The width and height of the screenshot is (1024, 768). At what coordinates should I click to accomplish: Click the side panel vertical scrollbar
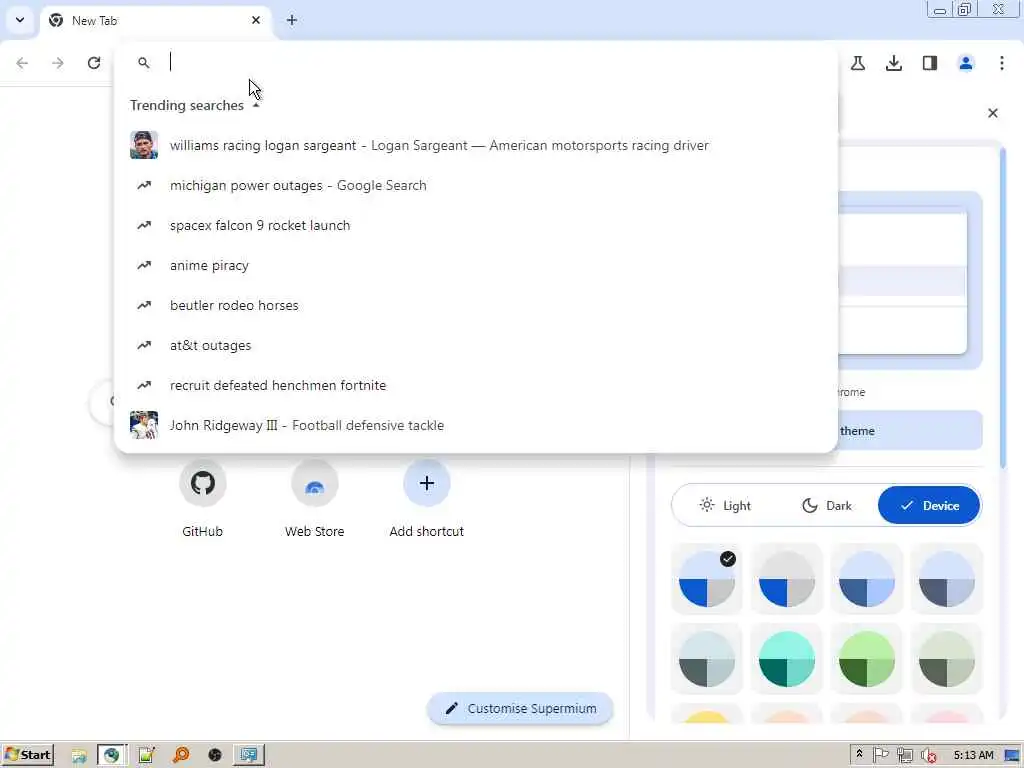point(1003,307)
